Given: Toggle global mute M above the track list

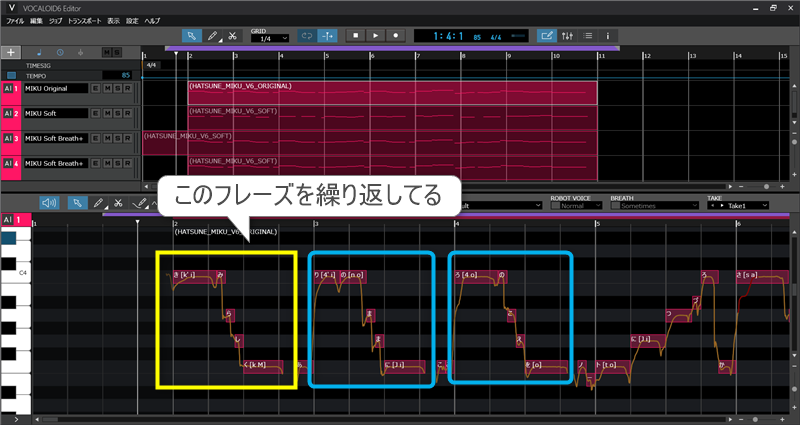Looking at the screenshot, I should click(x=107, y=53).
